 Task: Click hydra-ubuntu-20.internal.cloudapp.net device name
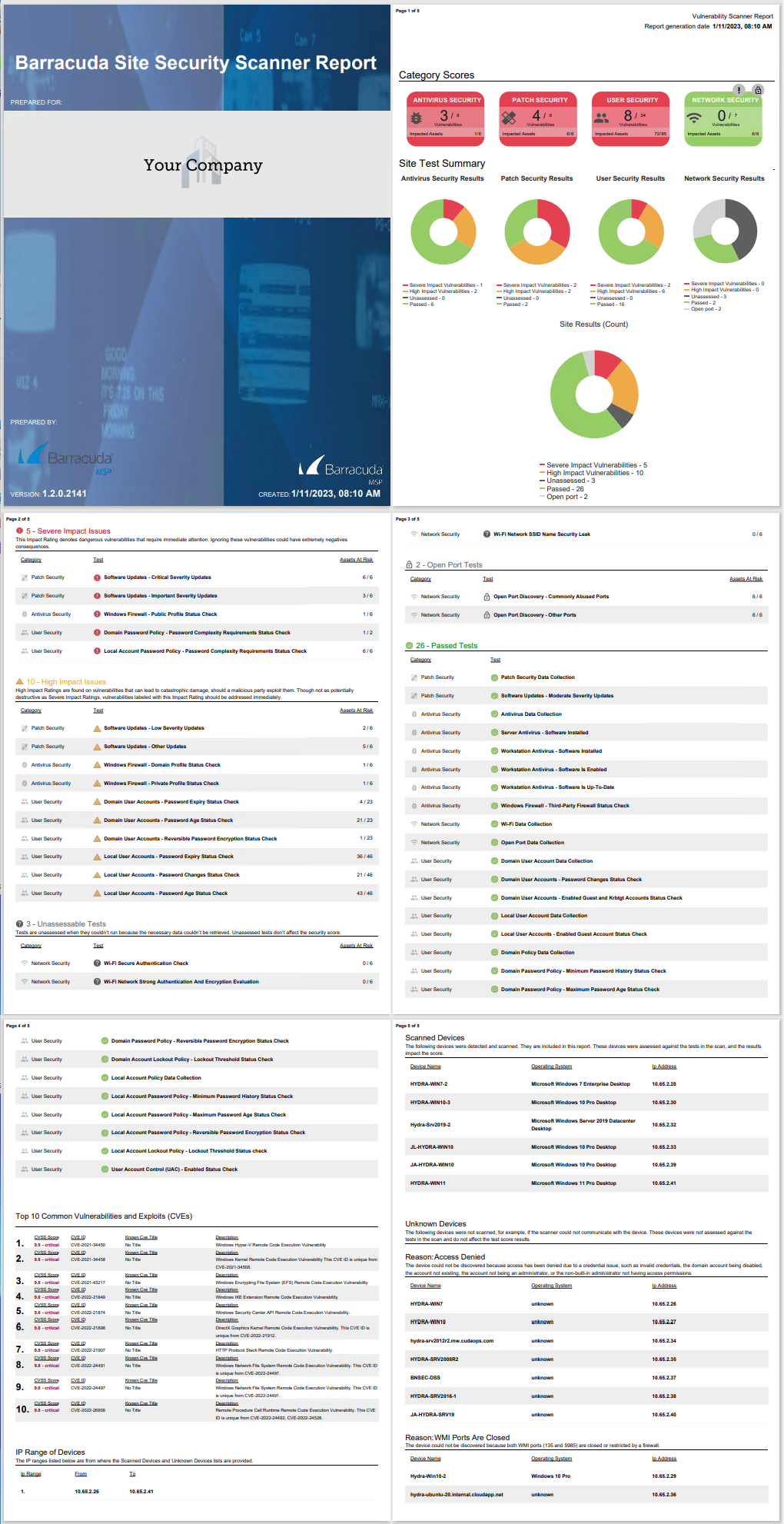point(457,1495)
